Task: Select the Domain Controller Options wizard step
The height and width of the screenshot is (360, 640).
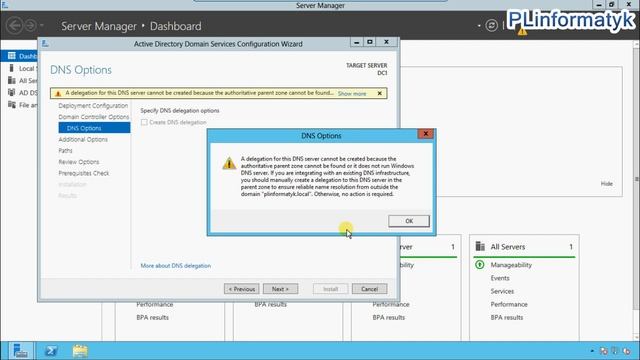Action: [x=93, y=117]
